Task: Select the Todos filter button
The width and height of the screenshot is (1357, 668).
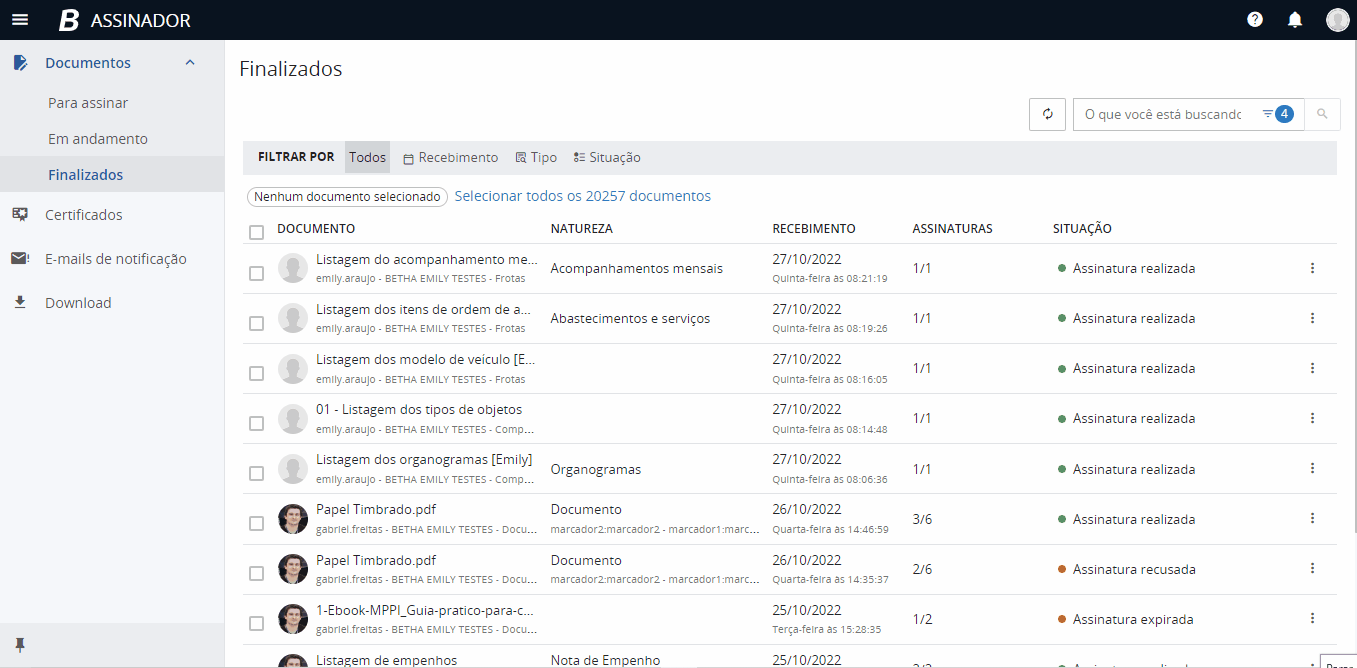Action: point(367,158)
